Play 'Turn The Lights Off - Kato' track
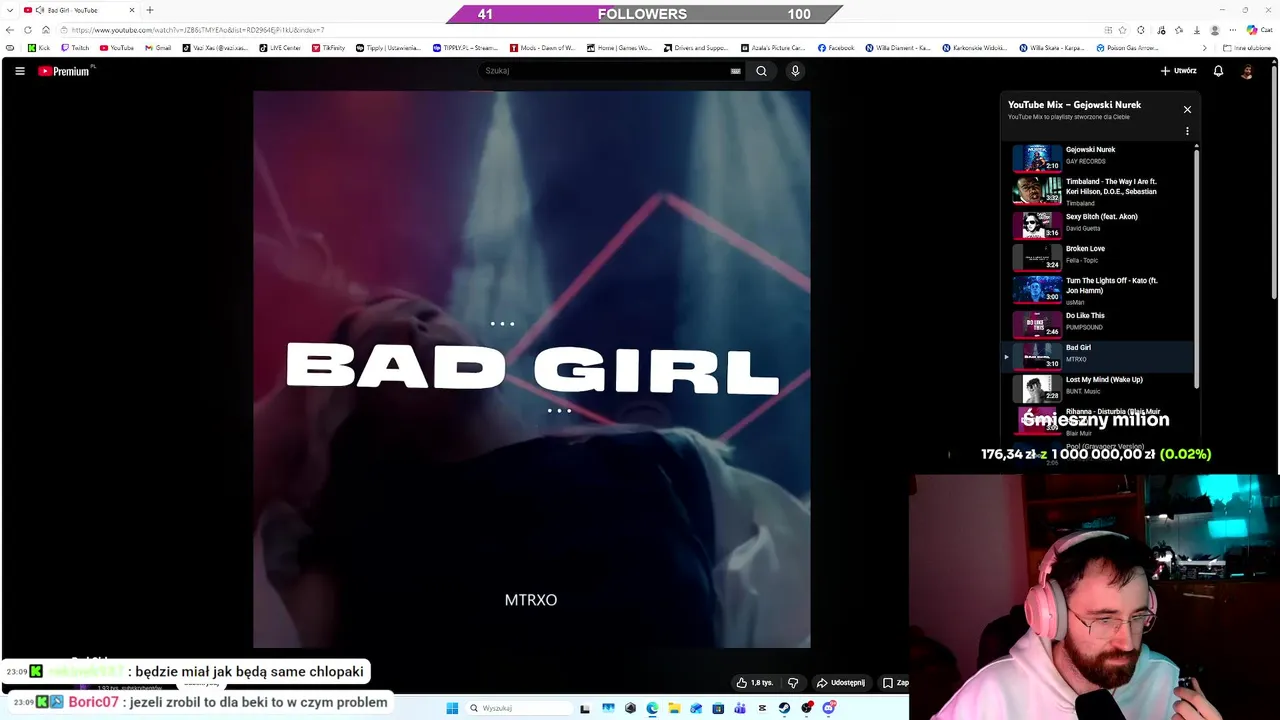1280x720 pixels. (1099, 289)
